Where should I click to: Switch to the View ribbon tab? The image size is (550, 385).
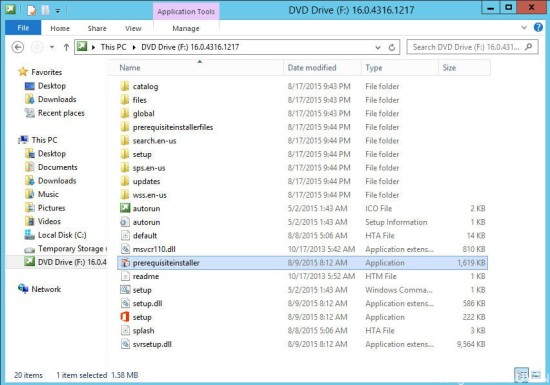point(133,28)
